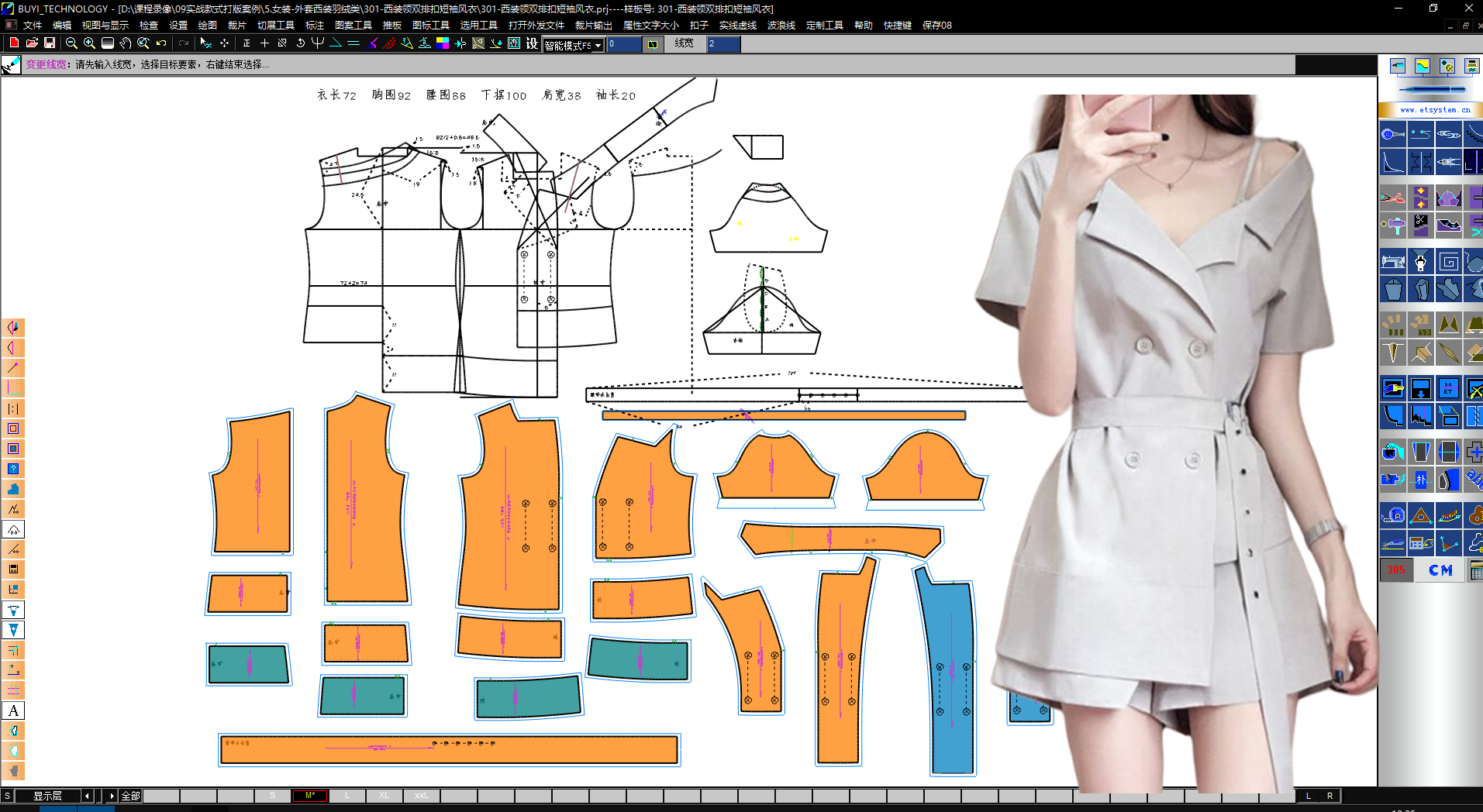
Task: Click the CM unit button
Action: (x=1440, y=570)
